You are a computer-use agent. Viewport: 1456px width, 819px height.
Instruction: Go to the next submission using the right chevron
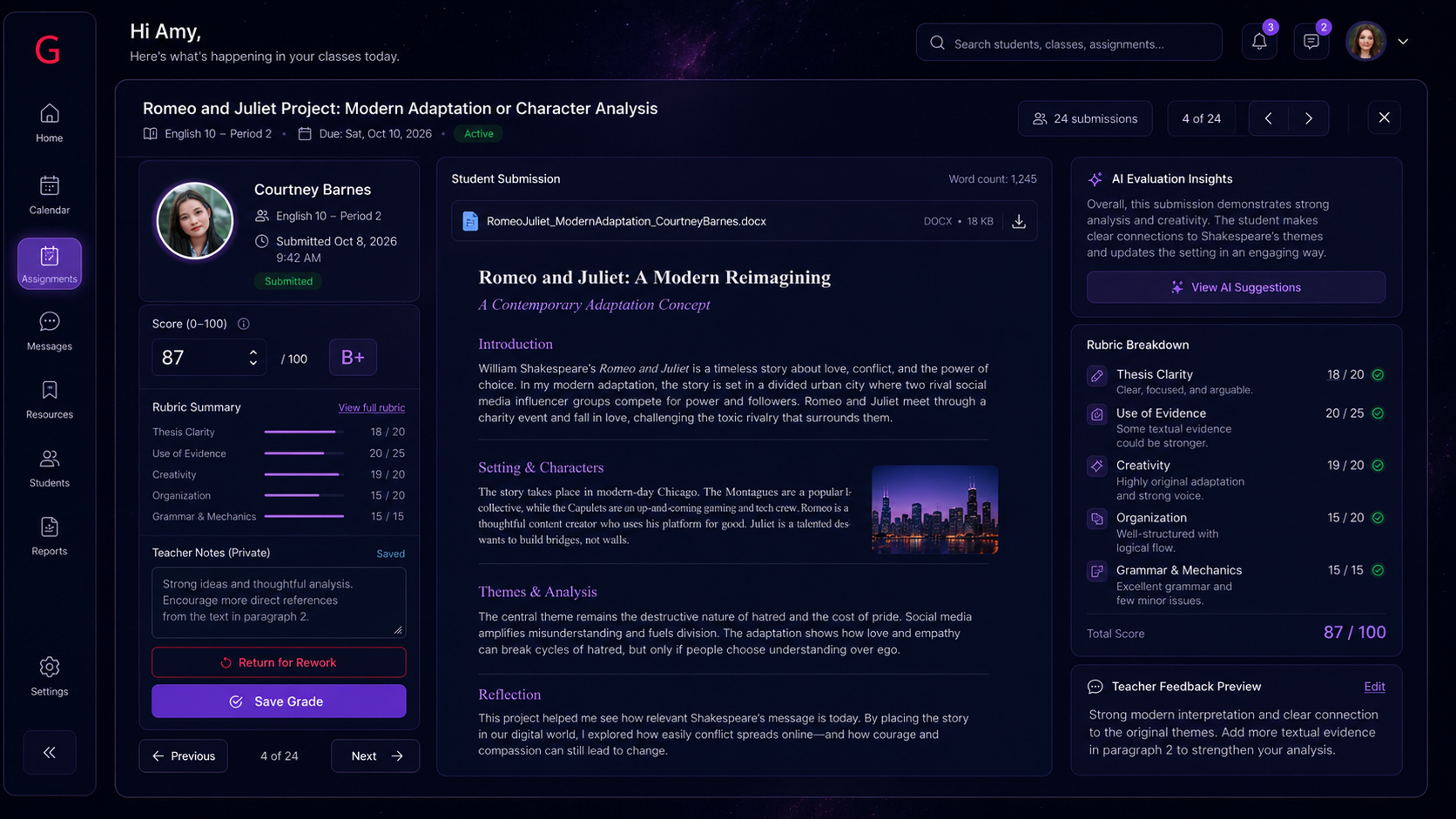(x=1309, y=118)
